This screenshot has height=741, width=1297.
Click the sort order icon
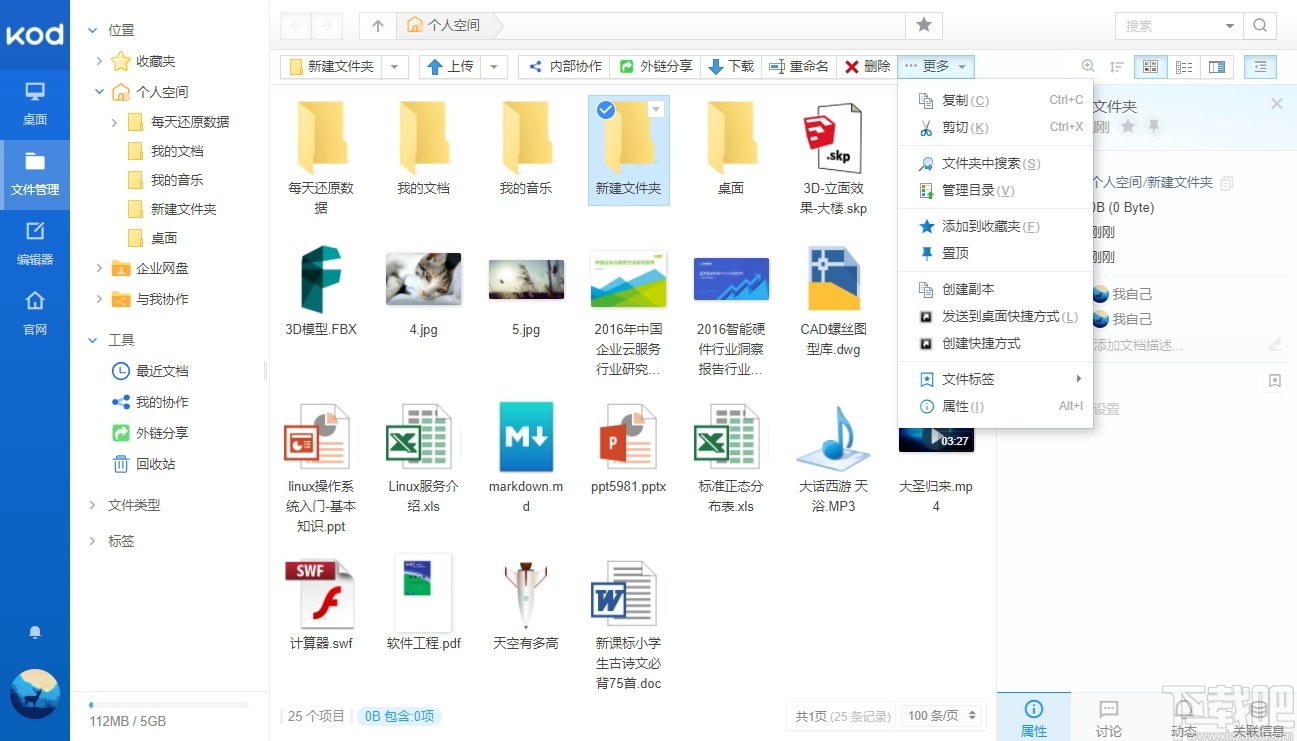click(1116, 66)
